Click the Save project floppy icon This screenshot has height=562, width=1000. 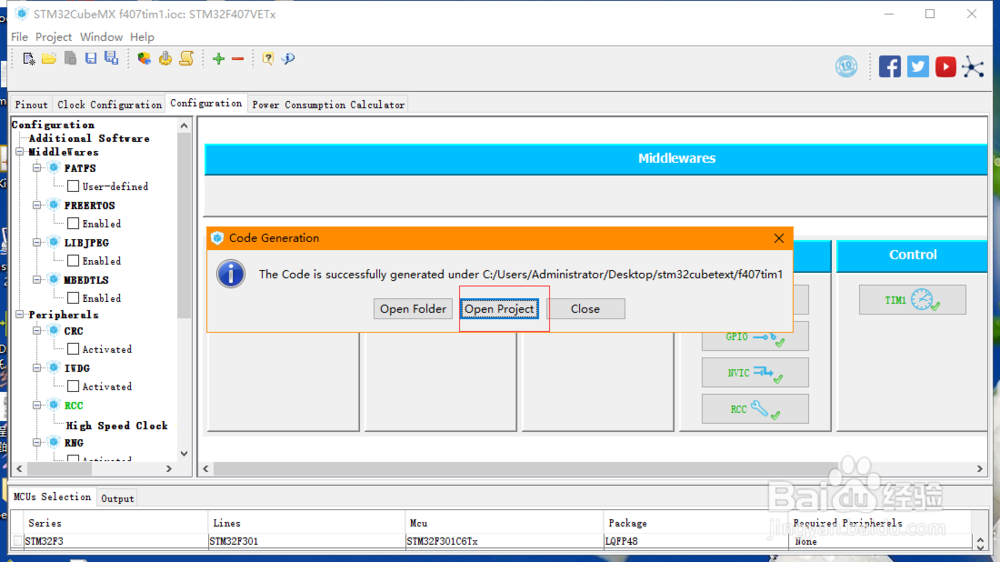[91, 59]
